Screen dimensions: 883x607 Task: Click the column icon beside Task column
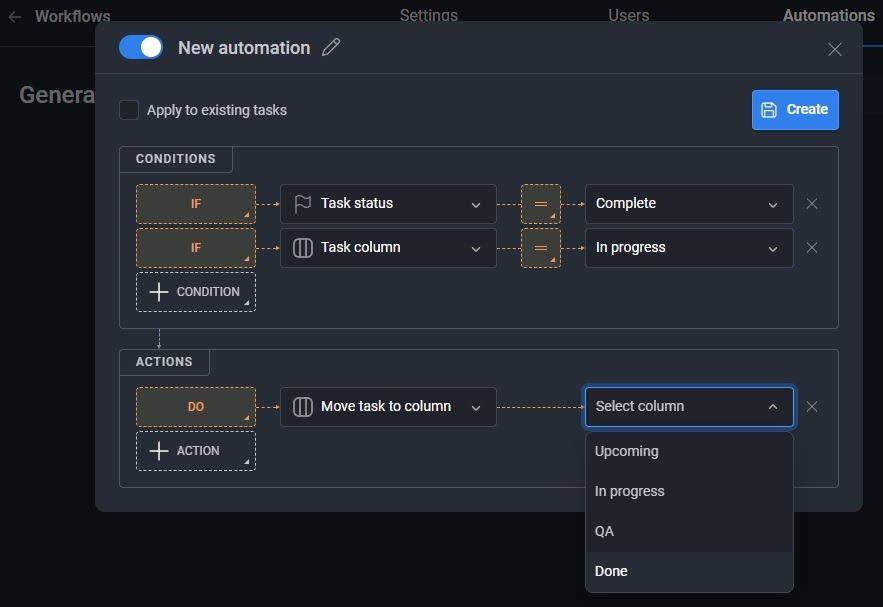302,247
